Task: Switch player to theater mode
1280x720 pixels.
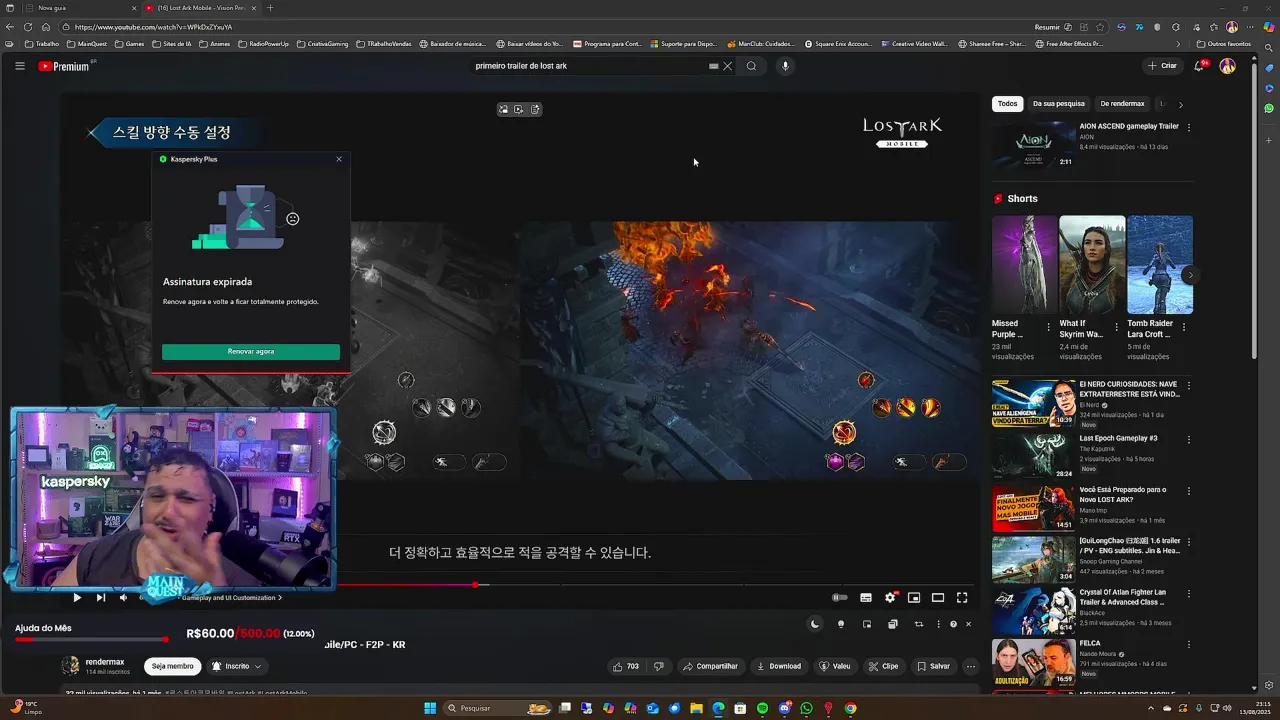Action: click(938, 598)
